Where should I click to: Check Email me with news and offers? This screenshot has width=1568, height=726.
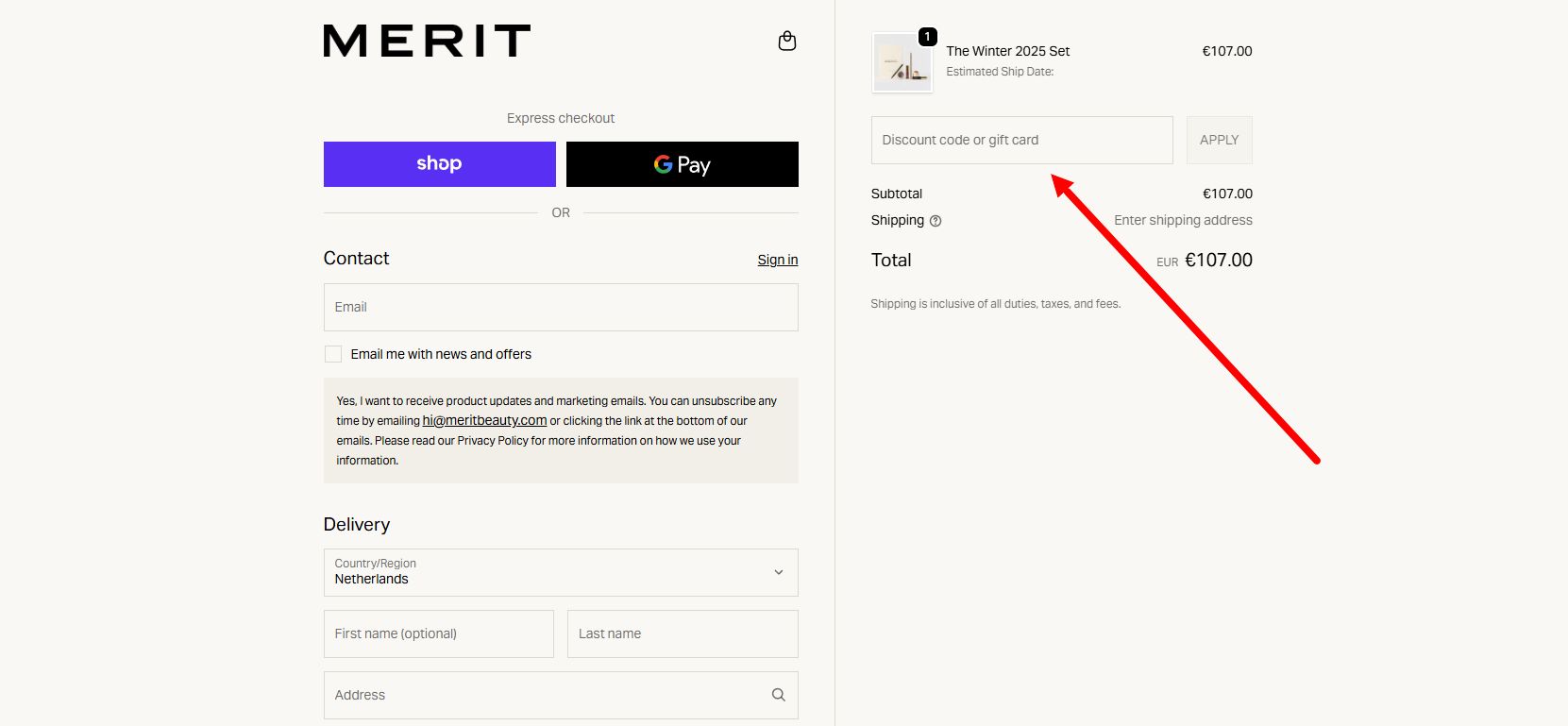click(333, 354)
